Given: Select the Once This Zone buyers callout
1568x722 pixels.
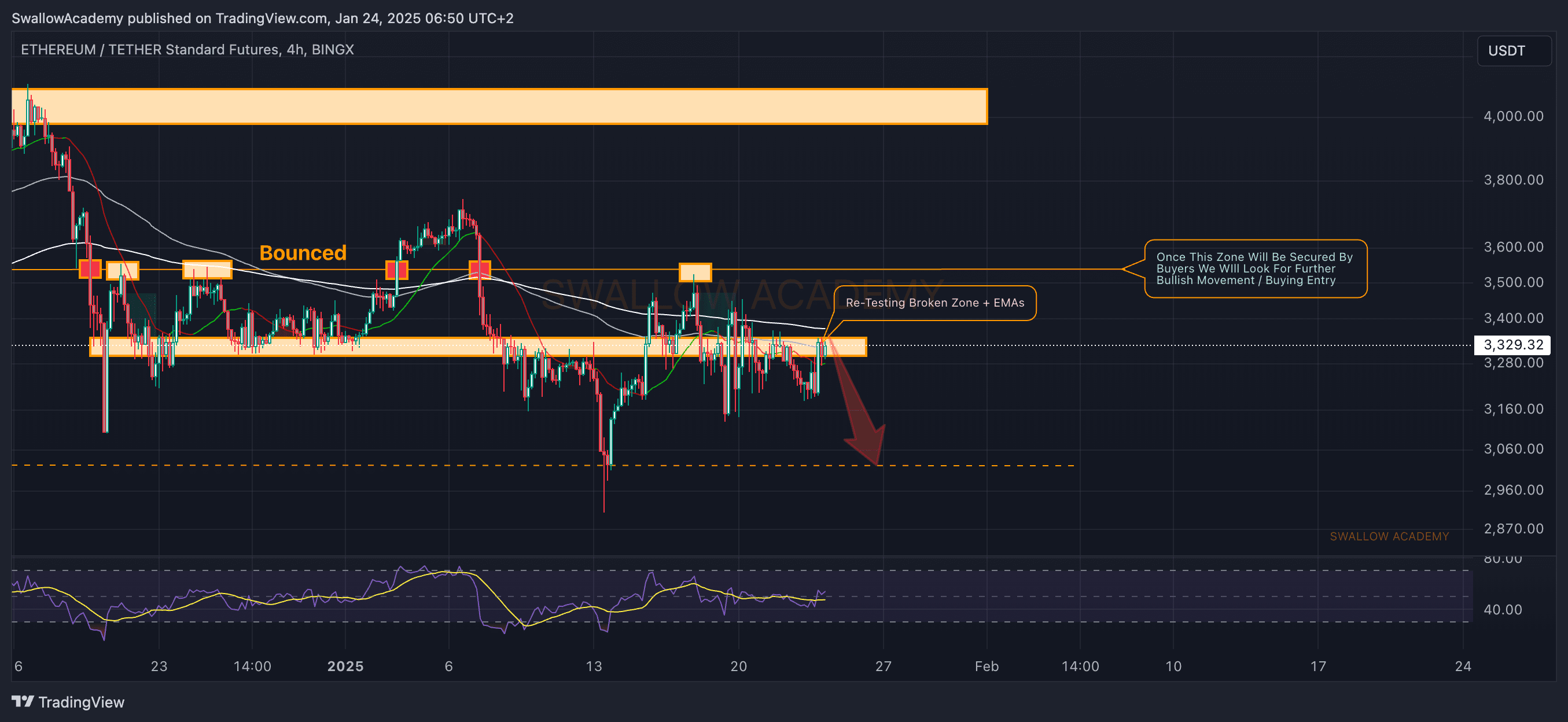Looking at the screenshot, I should point(1255,268).
